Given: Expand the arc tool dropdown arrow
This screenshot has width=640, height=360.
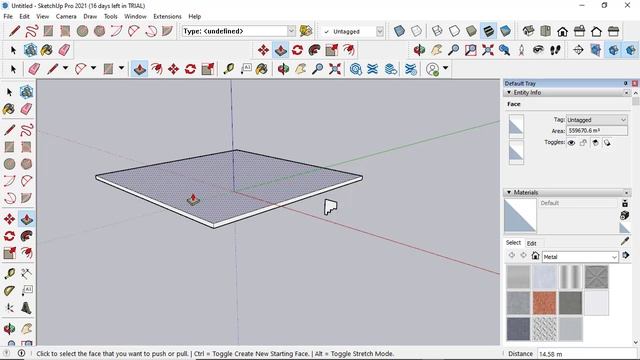Looking at the screenshot, I should (93, 68).
